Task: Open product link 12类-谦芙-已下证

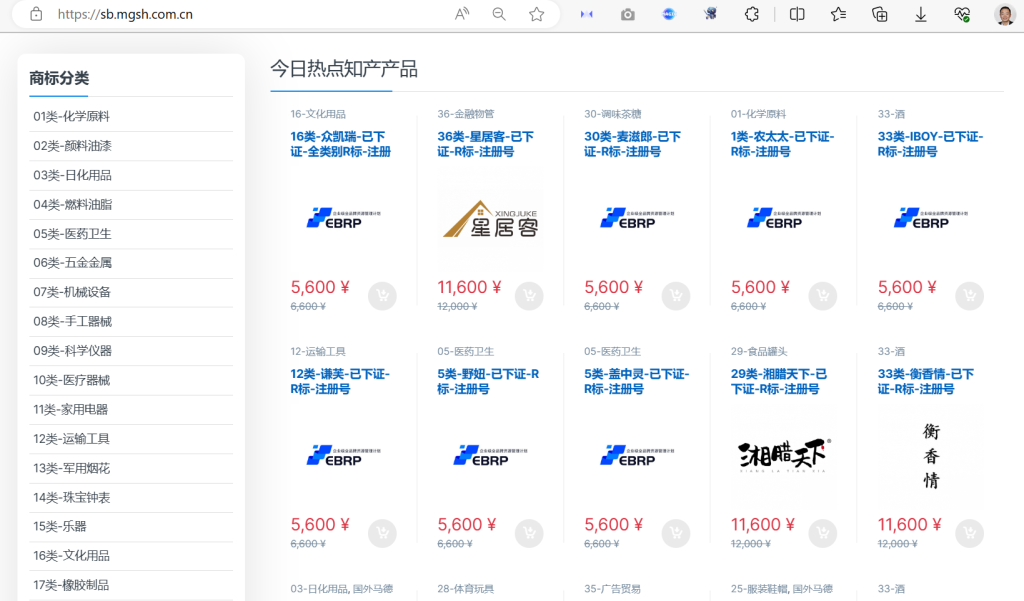Action: [340, 381]
